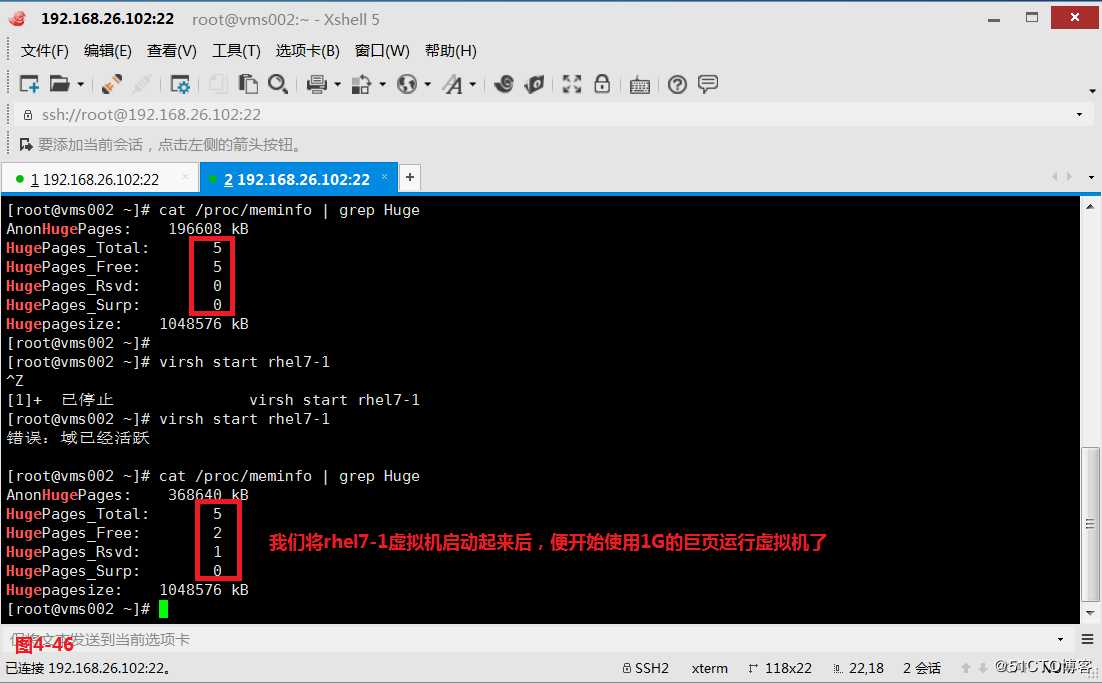1102x683 pixels.
Task: Click the green terminal cursor block
Action: pyautogui.click(x=164, y=609)
